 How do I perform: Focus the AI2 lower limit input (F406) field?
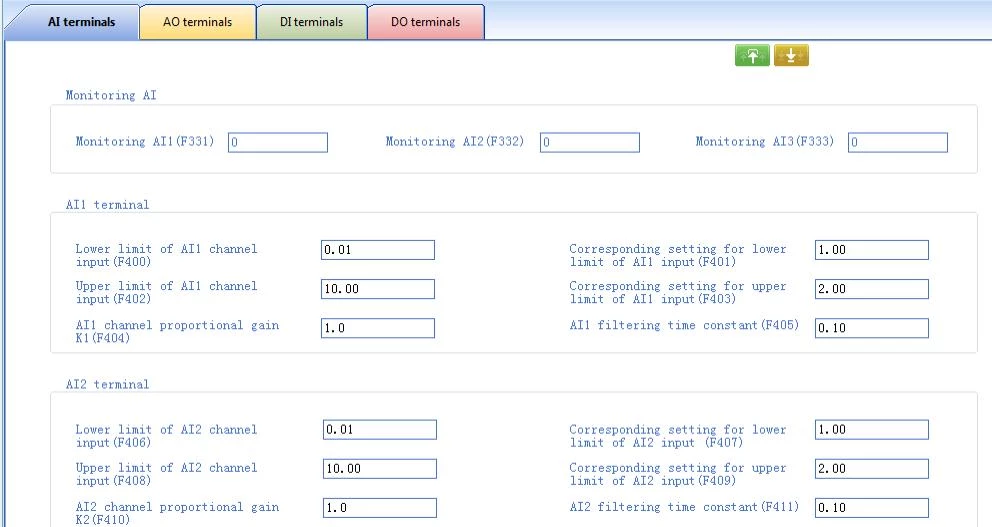pyautogui.click(x=380, y=430)
